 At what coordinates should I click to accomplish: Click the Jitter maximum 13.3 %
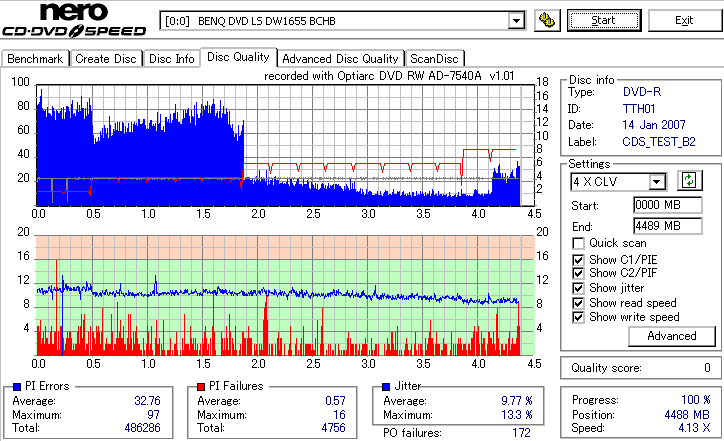point(517,415)
